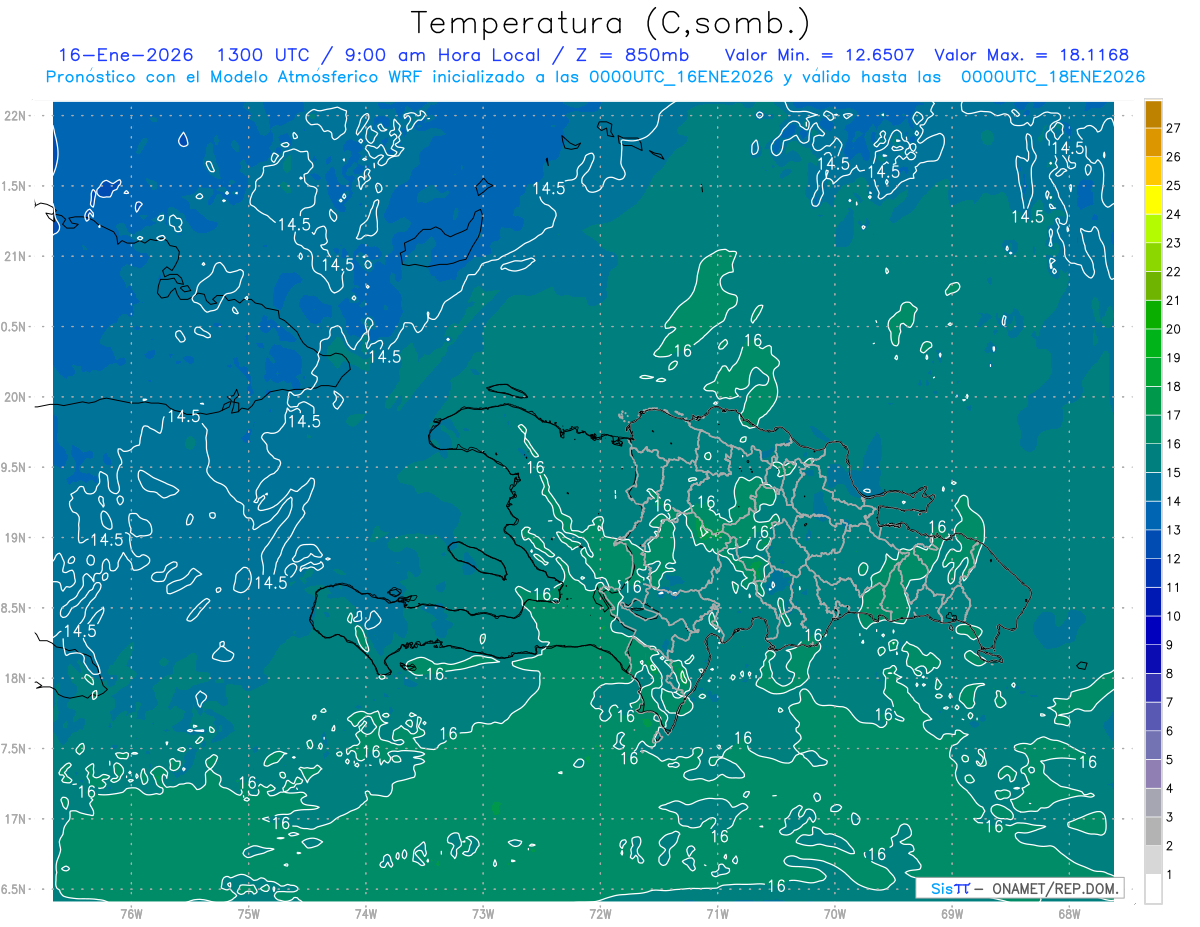Click longitude axis label "75W"
1200x927 pixels.
coord(248,913)
